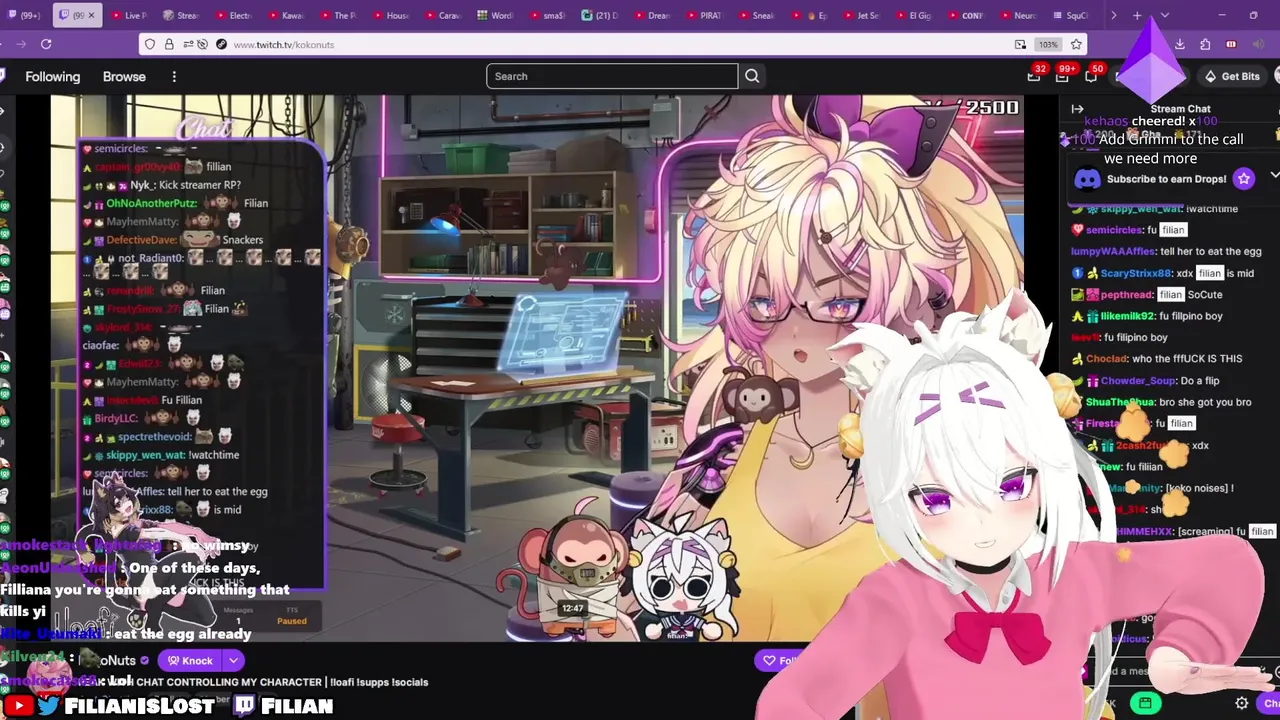Switch to first pinned Twitch tab (99+)
The width and height of the screenshot is (1280, 720).
point(22,15)
